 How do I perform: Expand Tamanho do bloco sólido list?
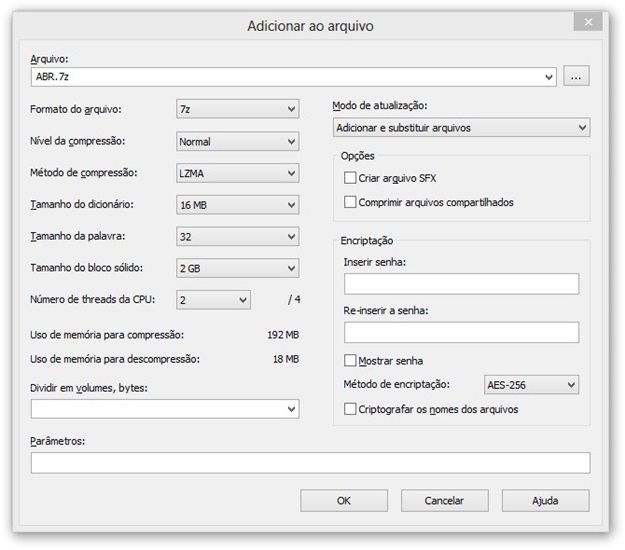pos(238,268)
